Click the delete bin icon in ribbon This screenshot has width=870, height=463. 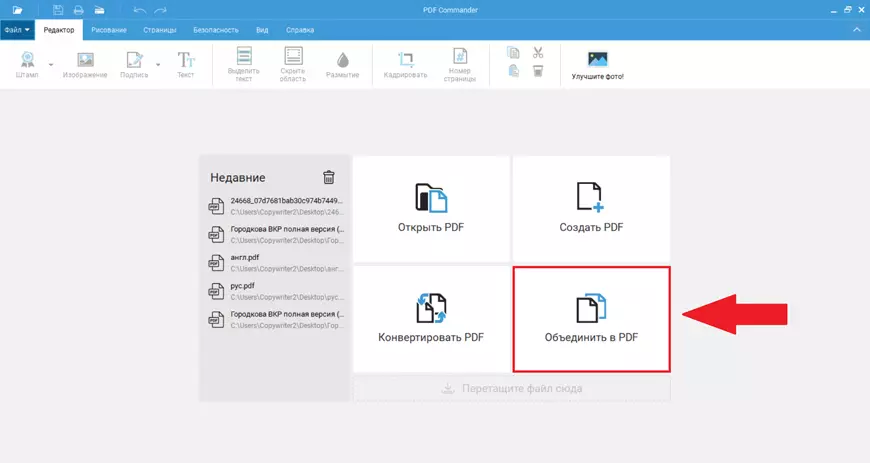point(538,71)
